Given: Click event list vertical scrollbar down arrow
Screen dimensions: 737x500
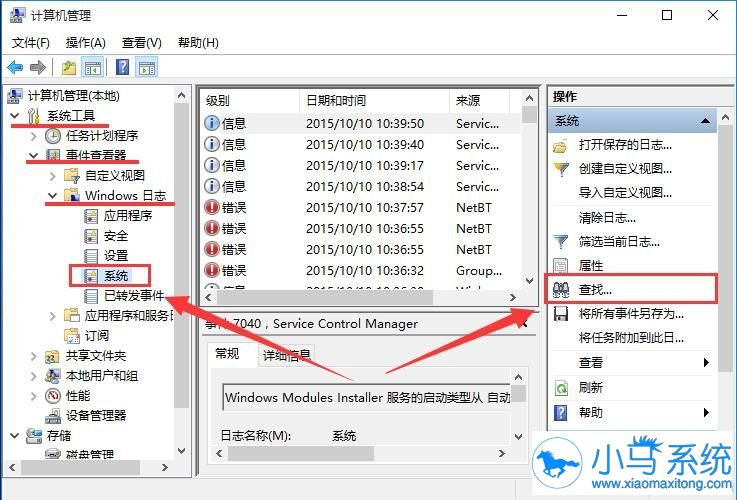Looking at the screenshot, I should [529, 281].
